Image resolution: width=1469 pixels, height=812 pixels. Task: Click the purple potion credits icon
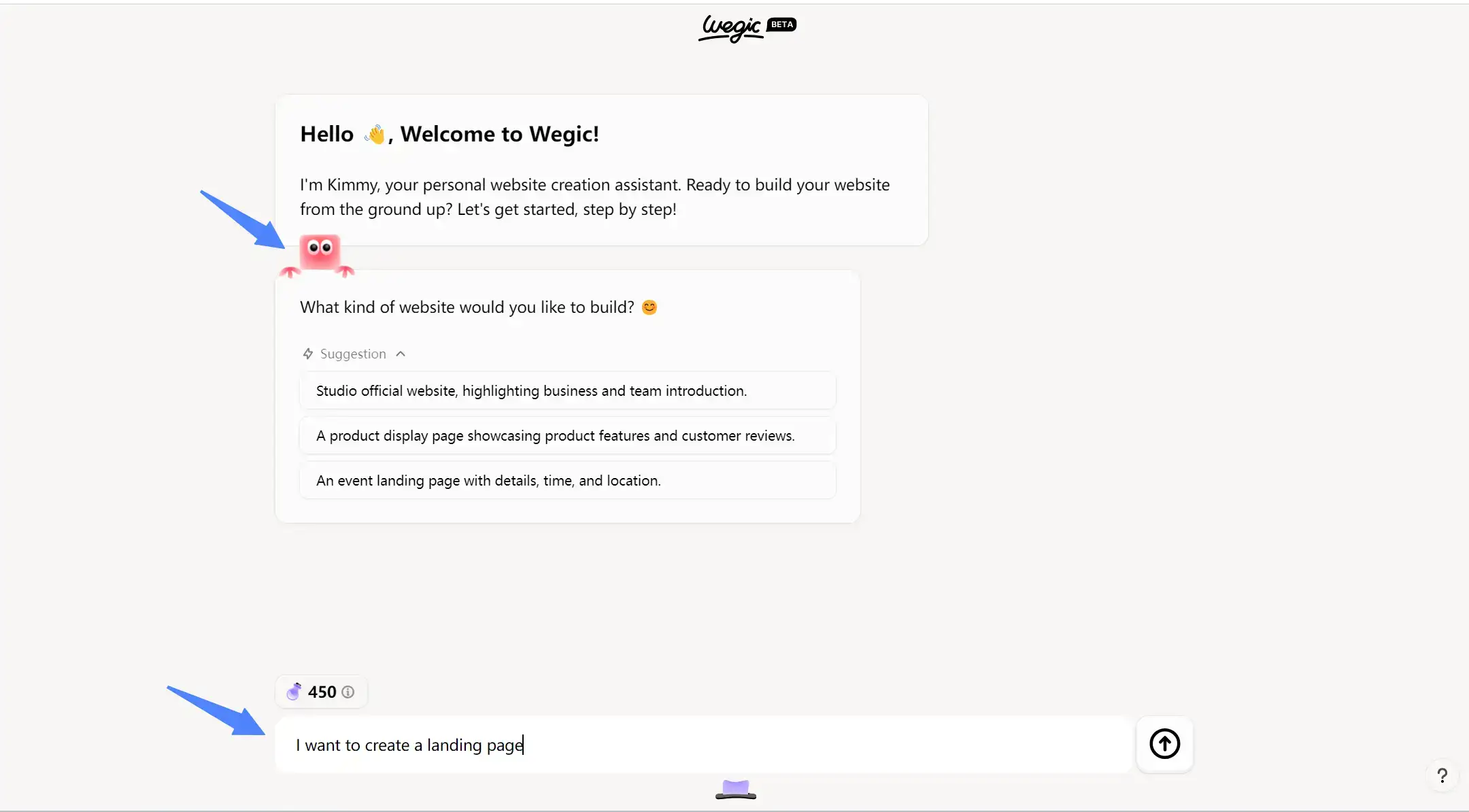[x=294, y=691]
